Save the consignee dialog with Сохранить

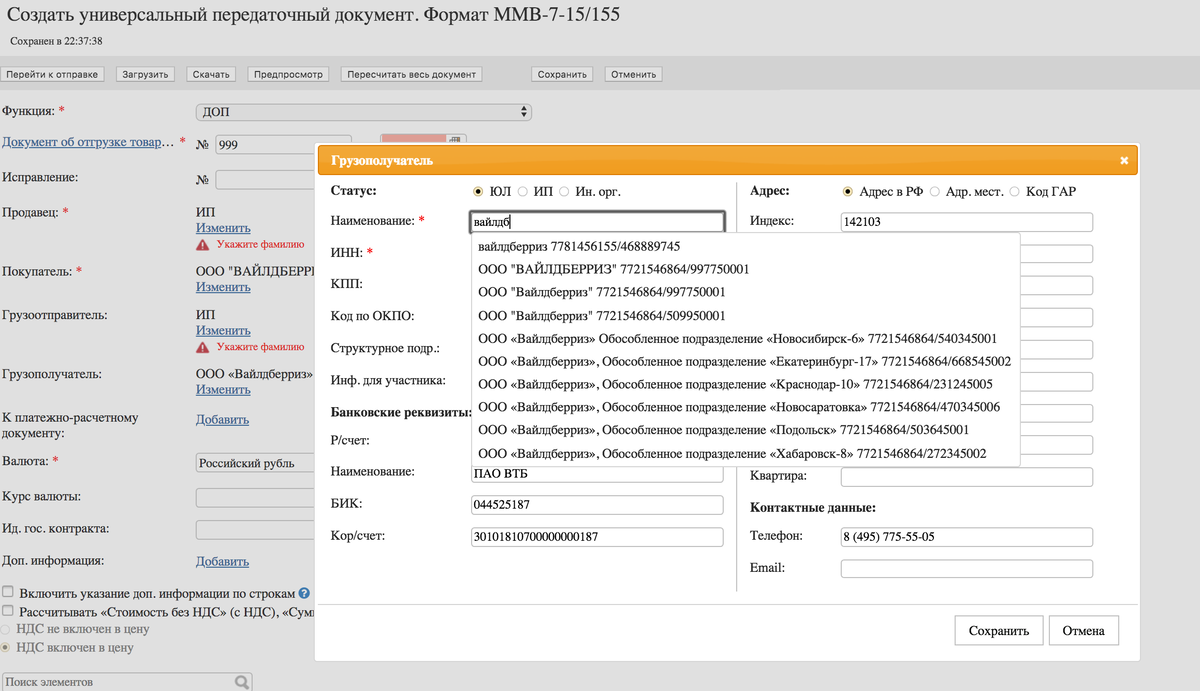[999, 631]
